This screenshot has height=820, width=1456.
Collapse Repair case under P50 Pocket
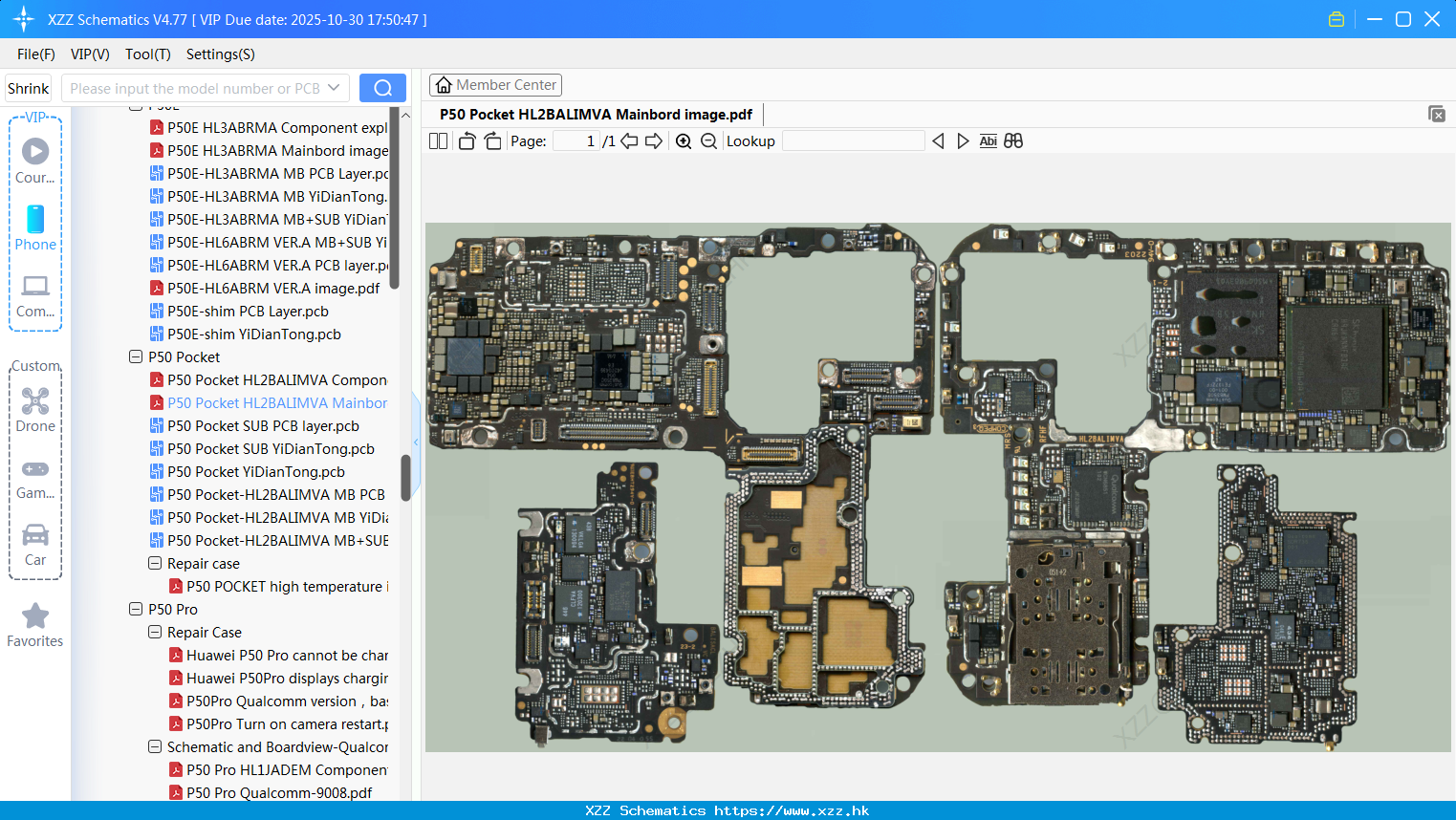point(155,564)
